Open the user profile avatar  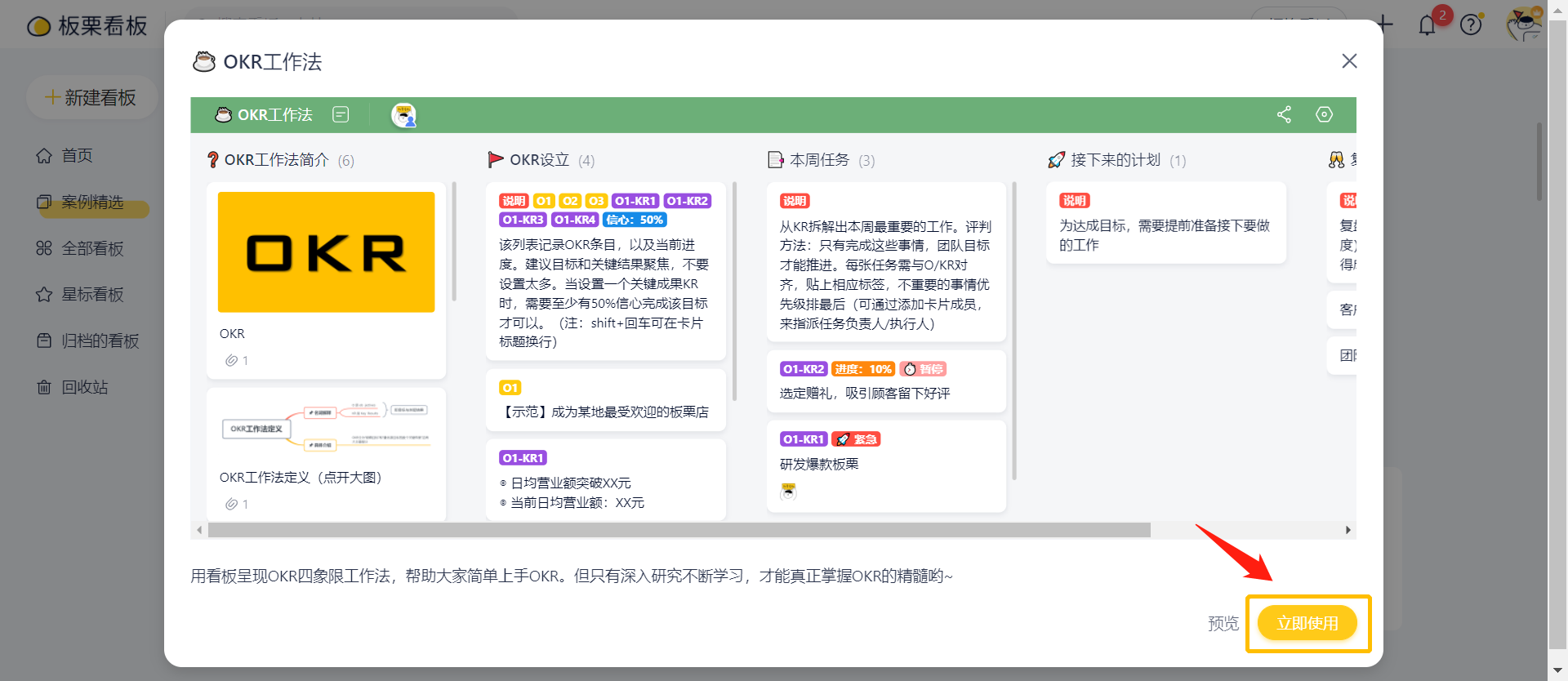pyautogui.click(x=1523, y=24)
